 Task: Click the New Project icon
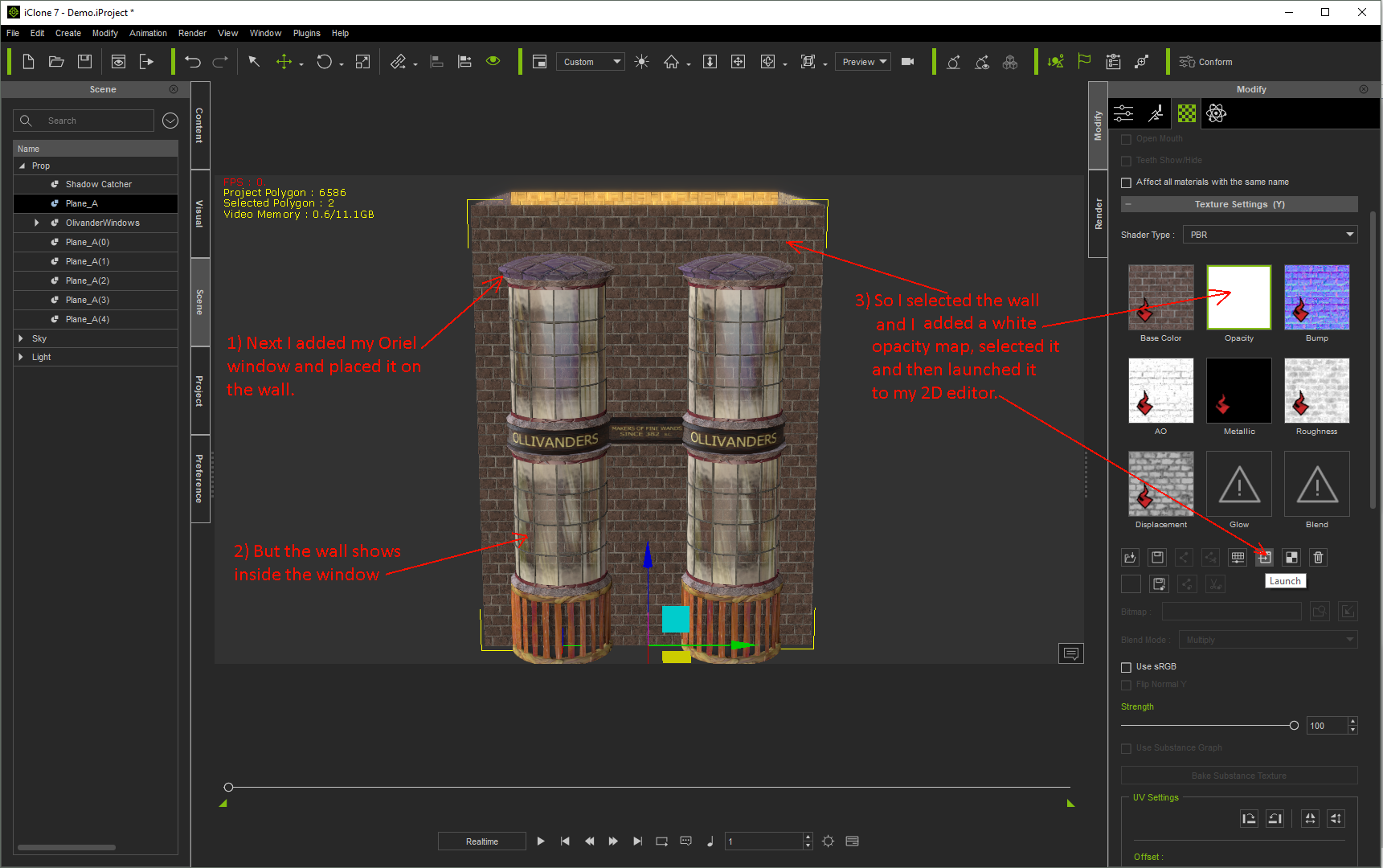pyautogui.click(x=28, y=62)
